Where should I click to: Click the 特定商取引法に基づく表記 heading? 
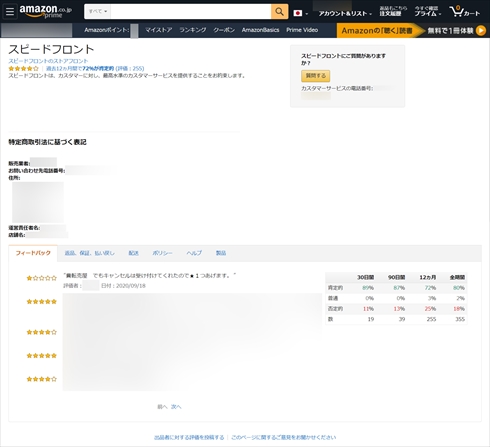(x=47, y=142)
